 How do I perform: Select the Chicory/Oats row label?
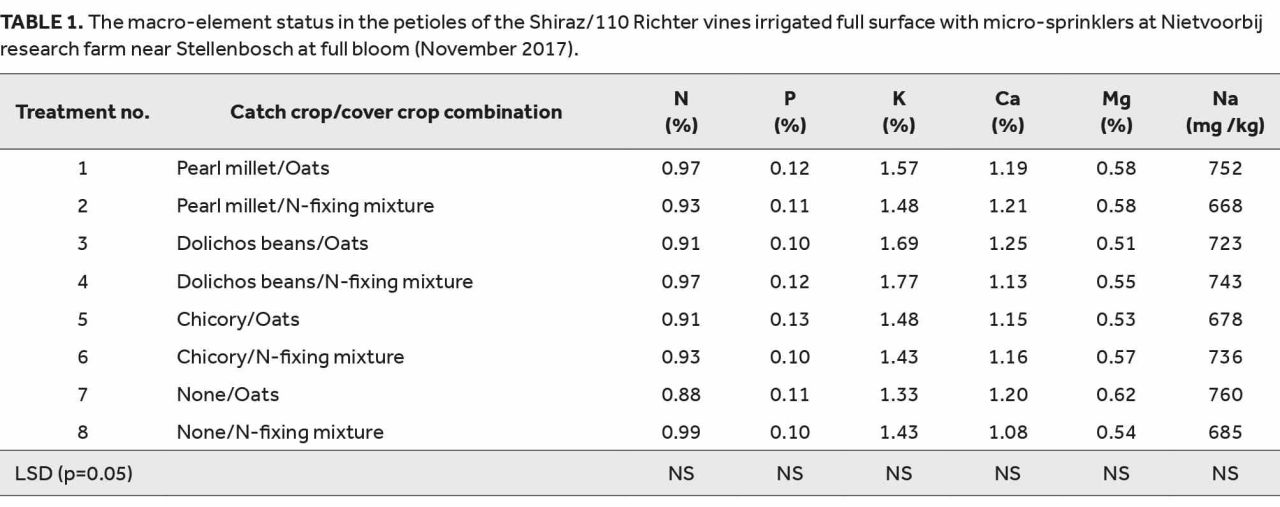point(238,319)
